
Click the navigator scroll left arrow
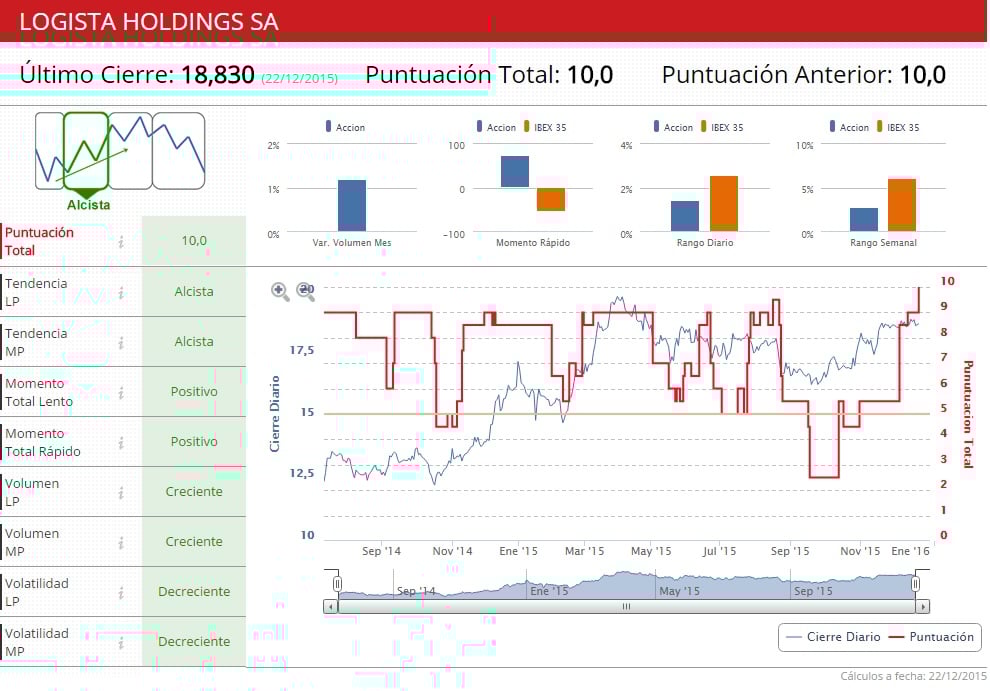(x=331, y=606)
